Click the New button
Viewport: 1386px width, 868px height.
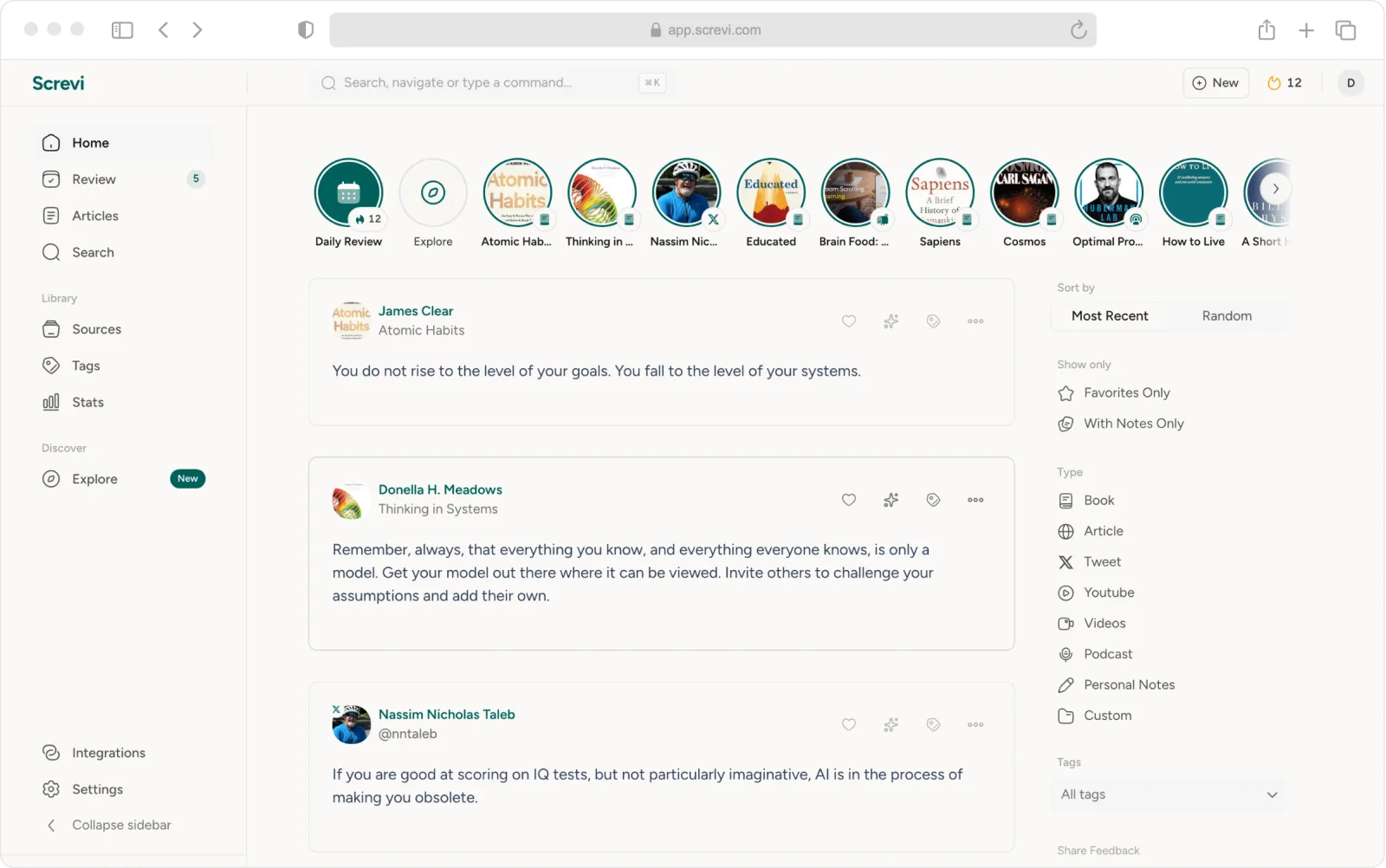point(1215,83)
